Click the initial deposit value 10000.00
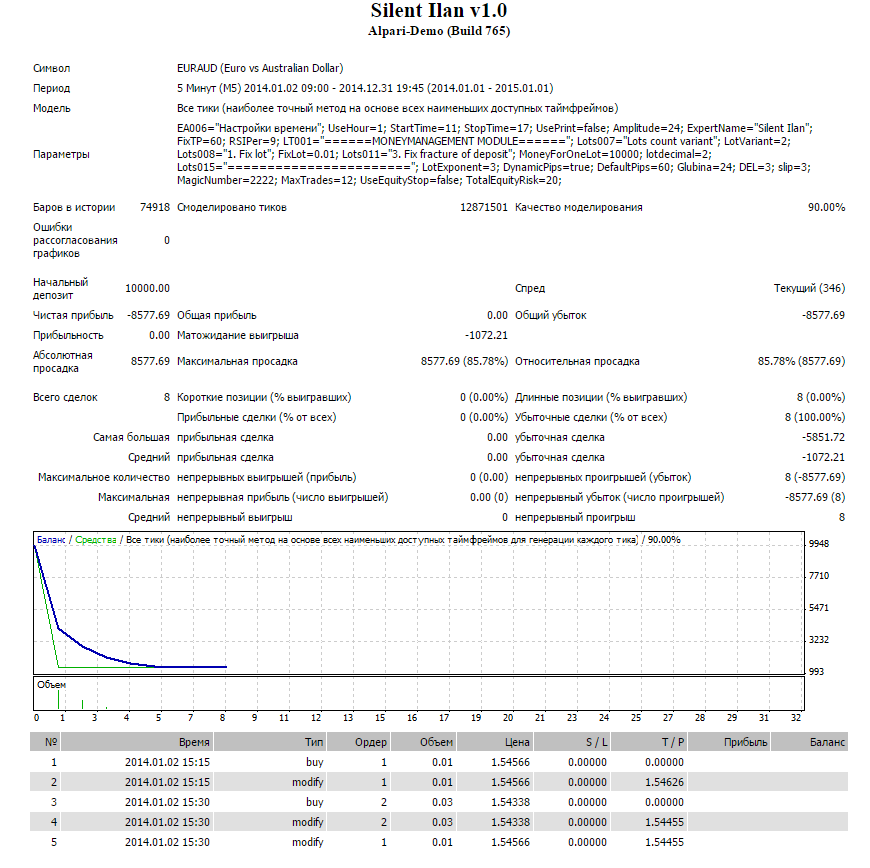Screen dimensions: 870x868 (147, 288)
